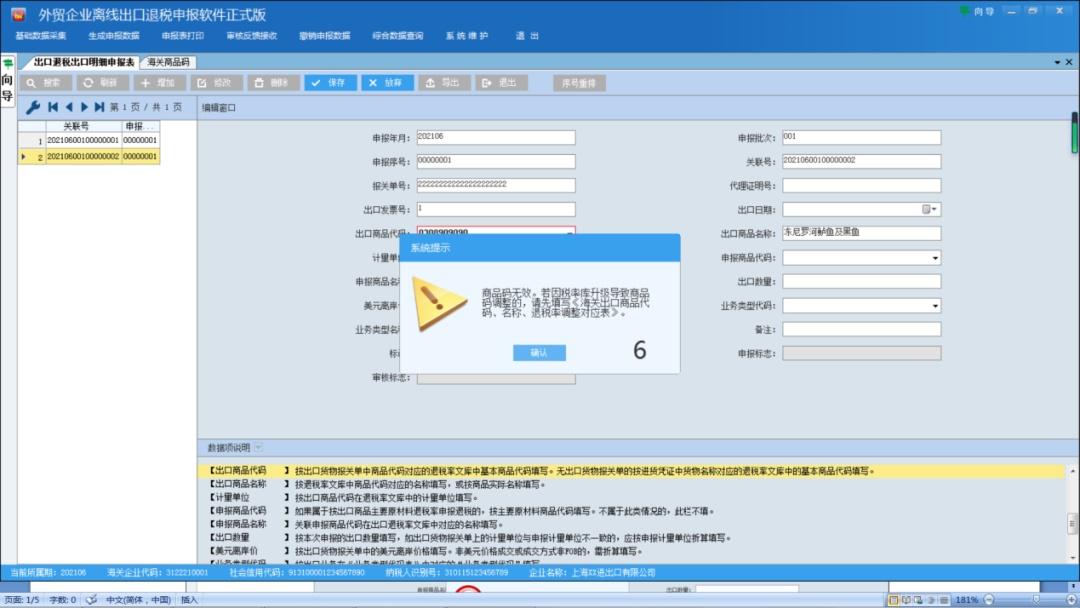This screenshot has width=1080, height=608.
Task: Confirm the system prompt with 确认
Action: [x=539, y=353]
